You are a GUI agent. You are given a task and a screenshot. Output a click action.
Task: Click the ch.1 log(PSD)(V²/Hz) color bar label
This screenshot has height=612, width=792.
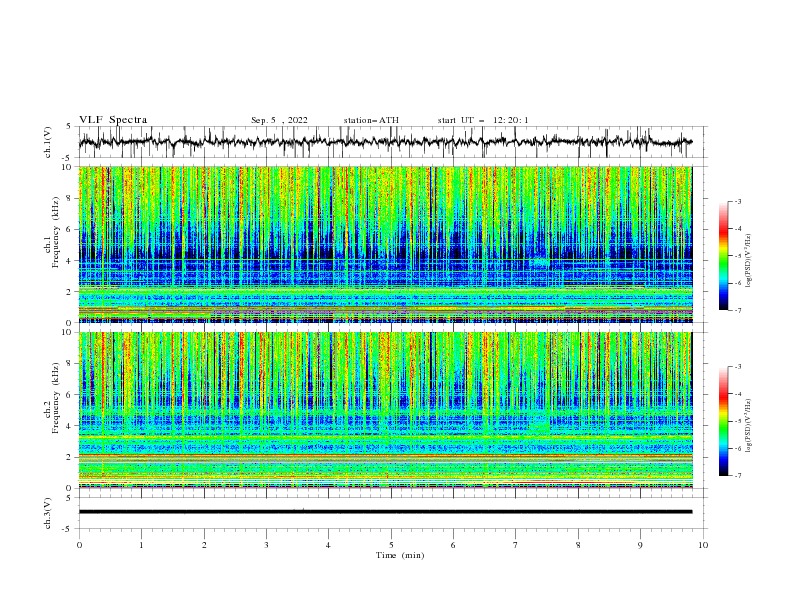click(x=750, y=261)
